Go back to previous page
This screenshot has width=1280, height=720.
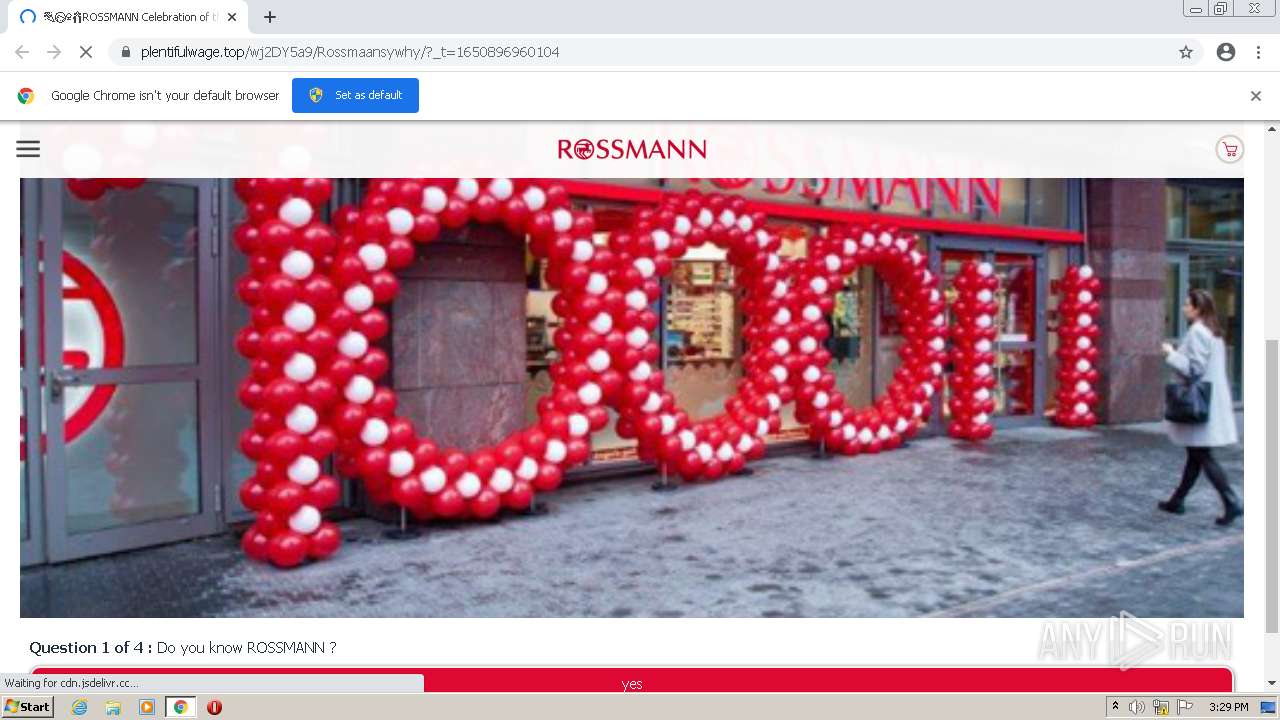tap(22, 52)
